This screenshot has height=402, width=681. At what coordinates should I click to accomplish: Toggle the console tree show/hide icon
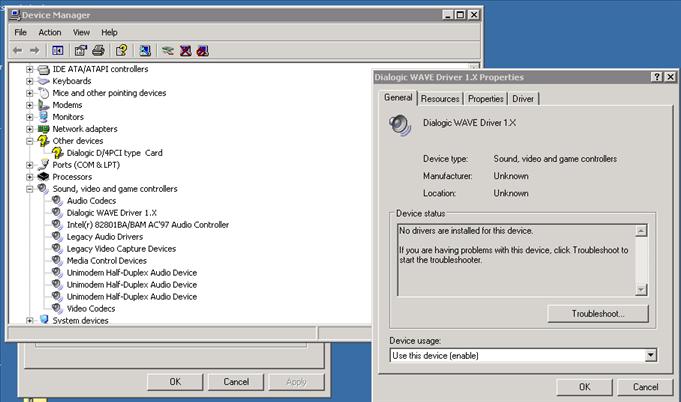[x=57, y=51]
